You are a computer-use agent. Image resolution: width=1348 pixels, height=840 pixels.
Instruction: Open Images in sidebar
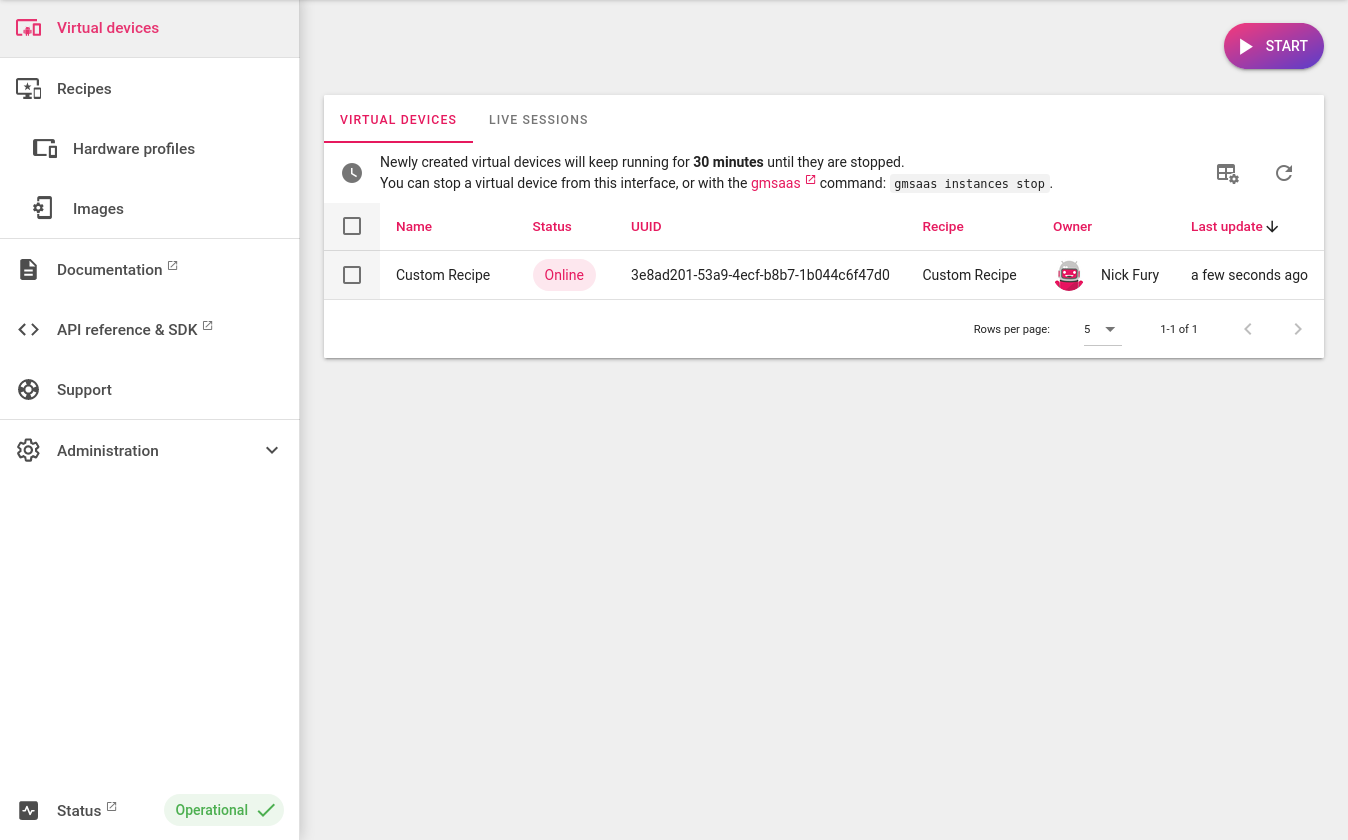coord(150,209)
